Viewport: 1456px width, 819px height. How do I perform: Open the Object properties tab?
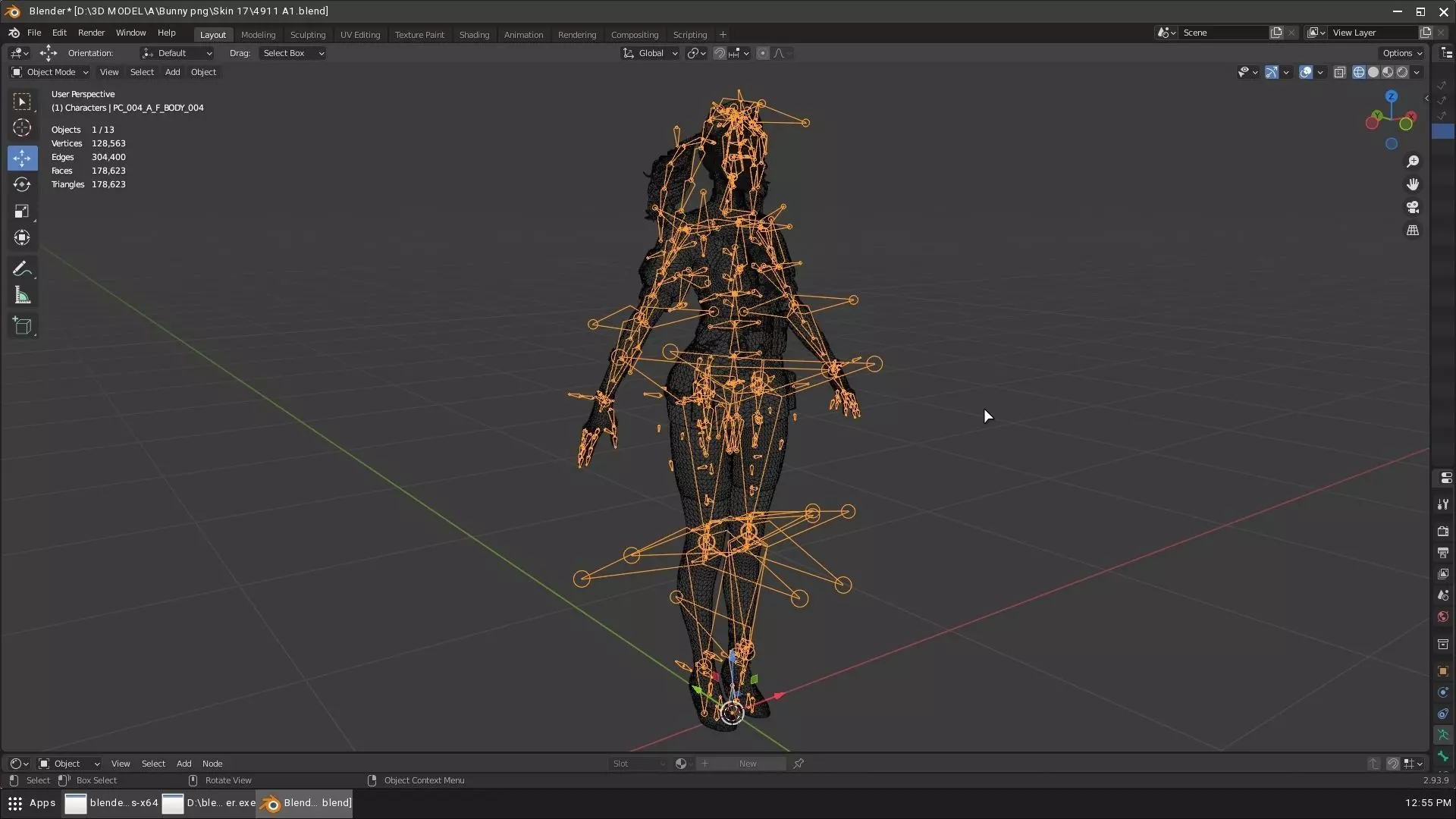1443,671
